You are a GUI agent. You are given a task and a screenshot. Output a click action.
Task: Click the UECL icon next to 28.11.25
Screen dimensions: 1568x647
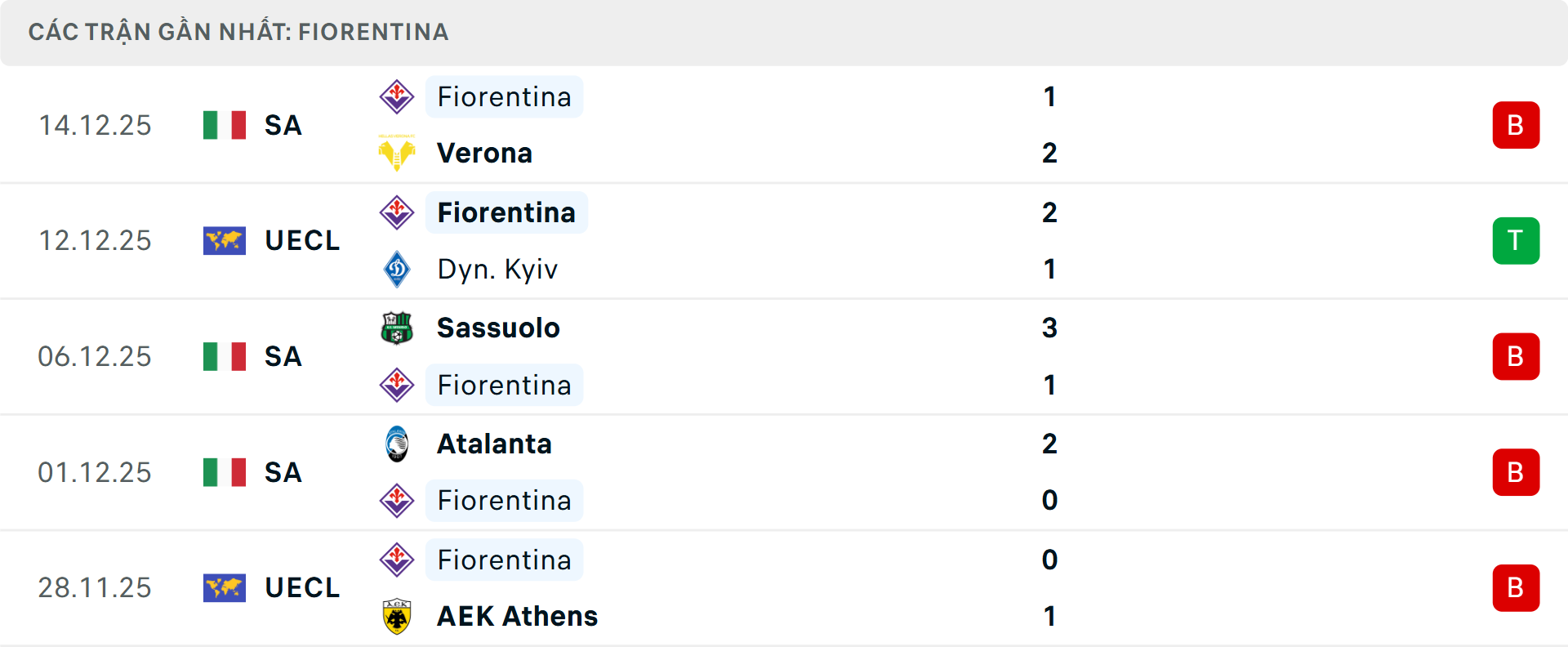pos(225,588)
